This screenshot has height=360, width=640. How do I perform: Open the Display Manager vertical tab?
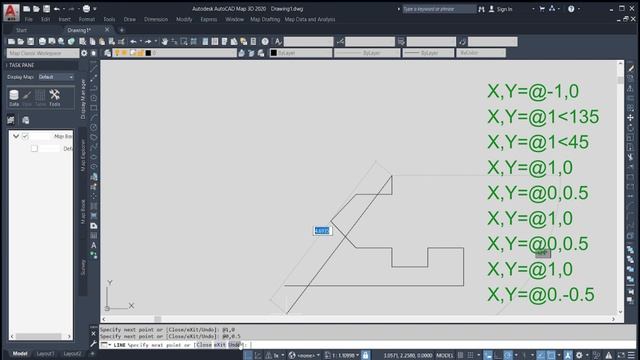[x=83, y=99]
